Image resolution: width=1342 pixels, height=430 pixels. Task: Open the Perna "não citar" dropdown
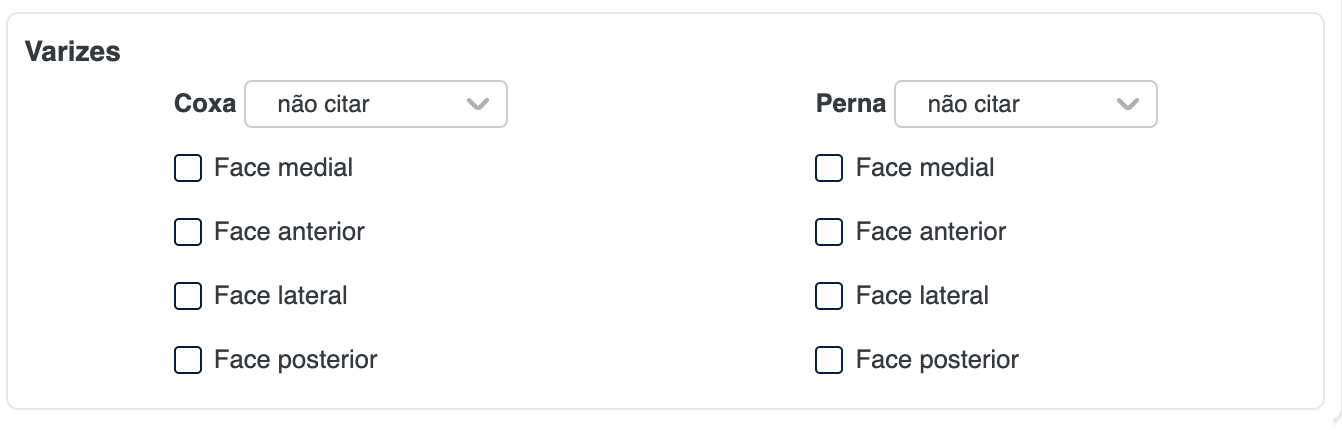coord(1025,104)
